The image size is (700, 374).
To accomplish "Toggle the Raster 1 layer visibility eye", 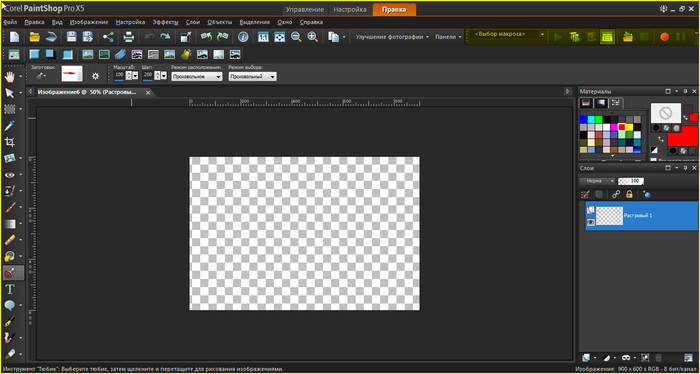I will (x=590, y=221).
